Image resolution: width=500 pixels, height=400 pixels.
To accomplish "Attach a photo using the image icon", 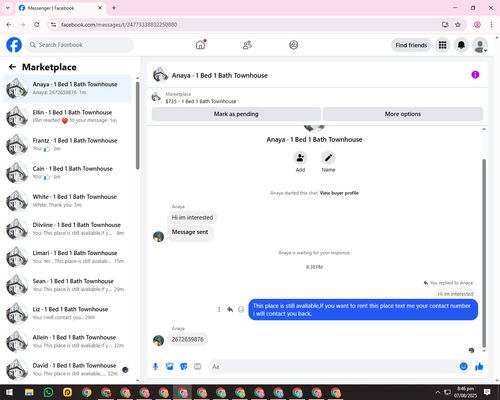I will pyautogui.click(x=170, y=367).
